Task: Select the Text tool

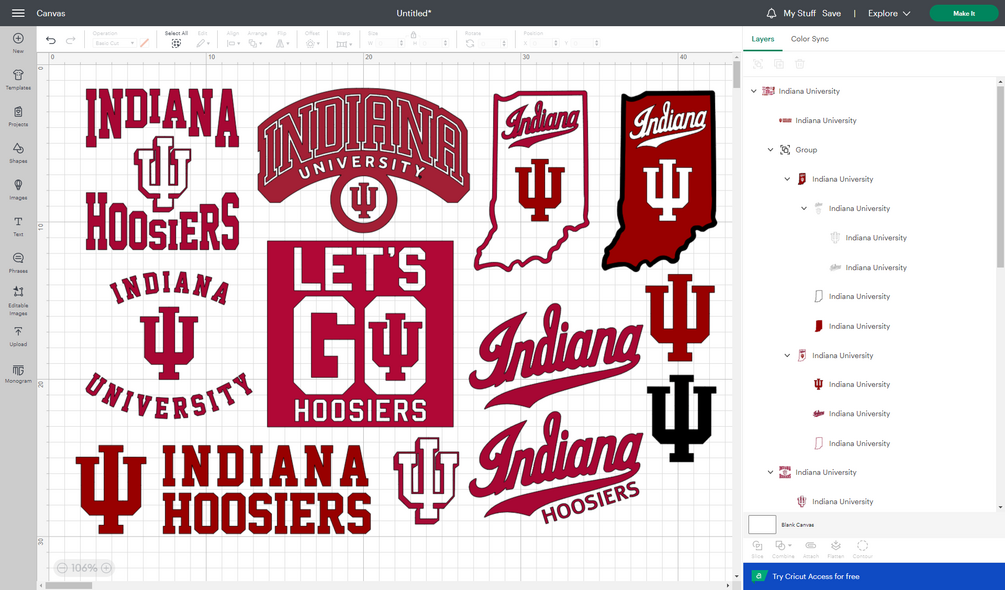Action: pos(18,225)
